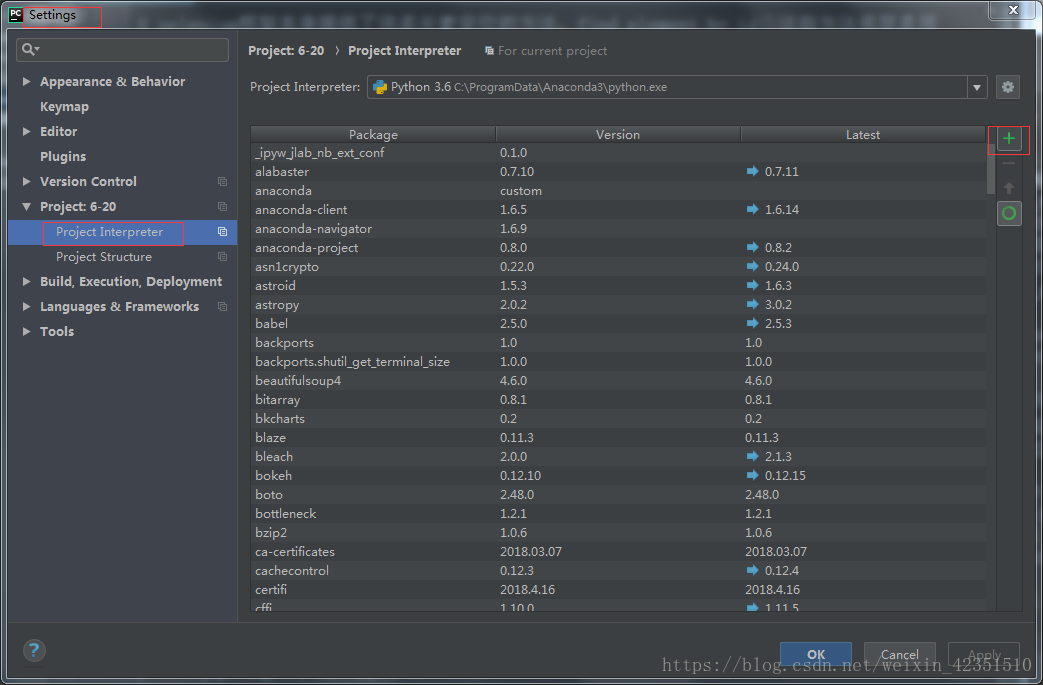Click the update arrow for cachecontrol 0.12.4

[752, 570]
